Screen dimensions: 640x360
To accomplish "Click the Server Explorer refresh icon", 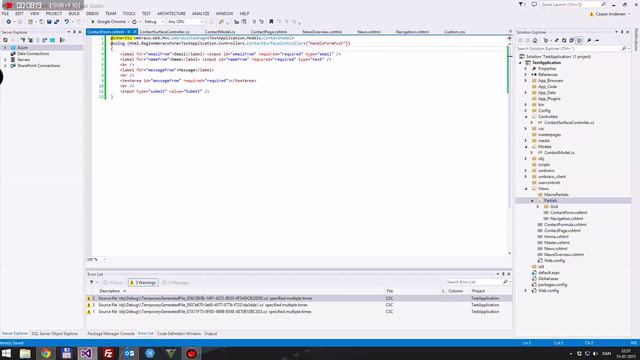I will 5,40.
